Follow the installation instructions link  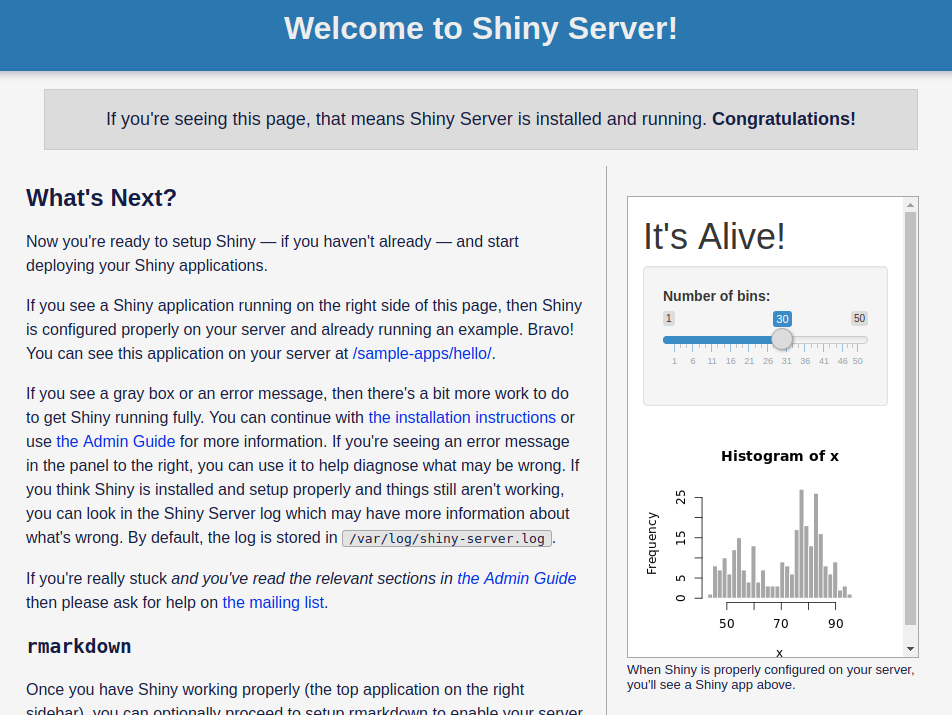[x=462, y=418]
